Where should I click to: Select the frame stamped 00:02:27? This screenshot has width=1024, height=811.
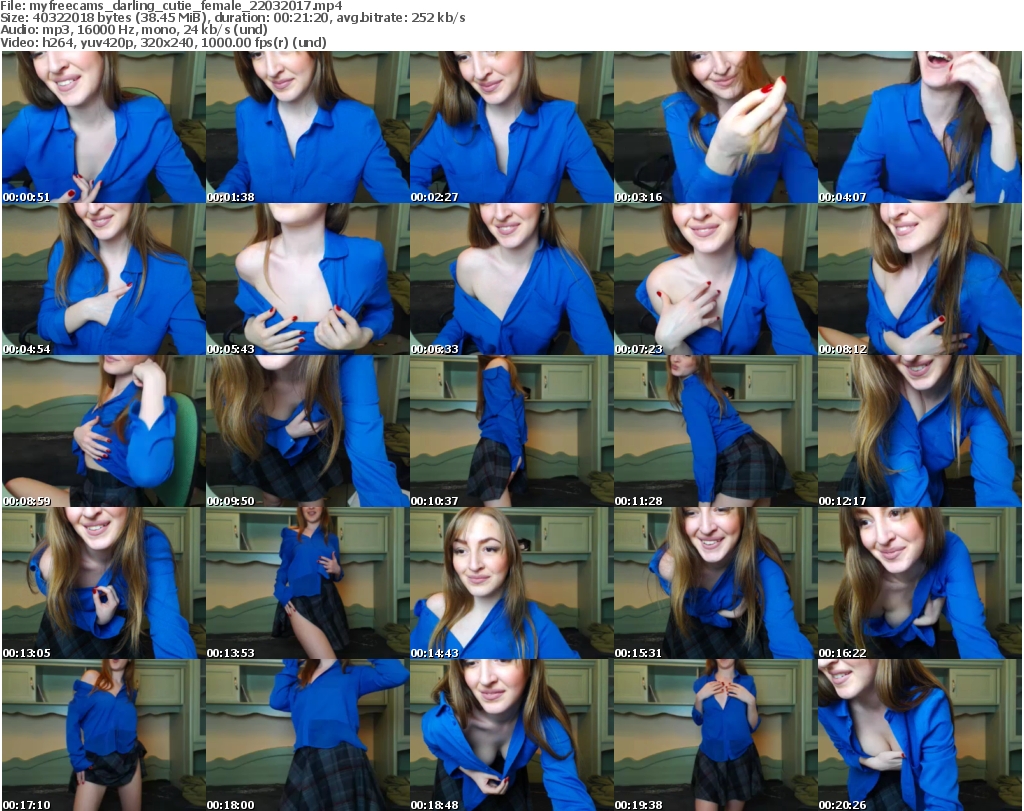(511, 127)
